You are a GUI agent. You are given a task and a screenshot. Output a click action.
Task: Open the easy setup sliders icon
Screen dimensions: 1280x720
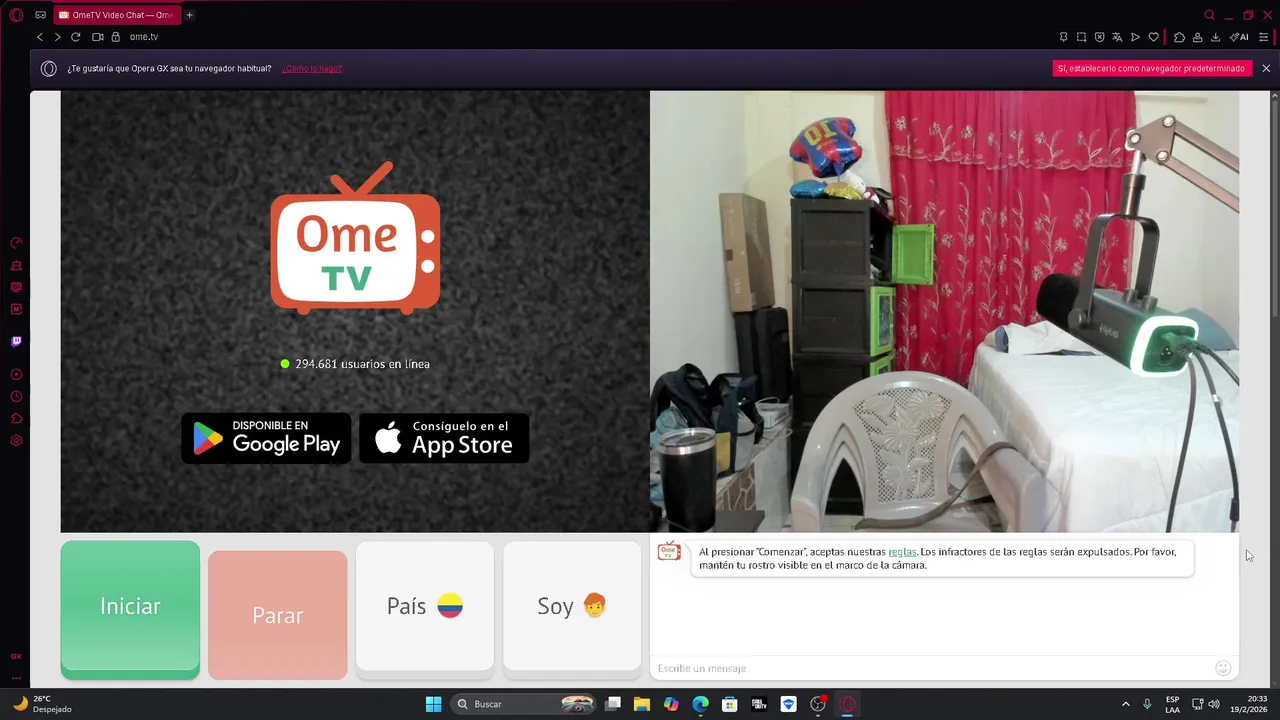(1263, 37)
